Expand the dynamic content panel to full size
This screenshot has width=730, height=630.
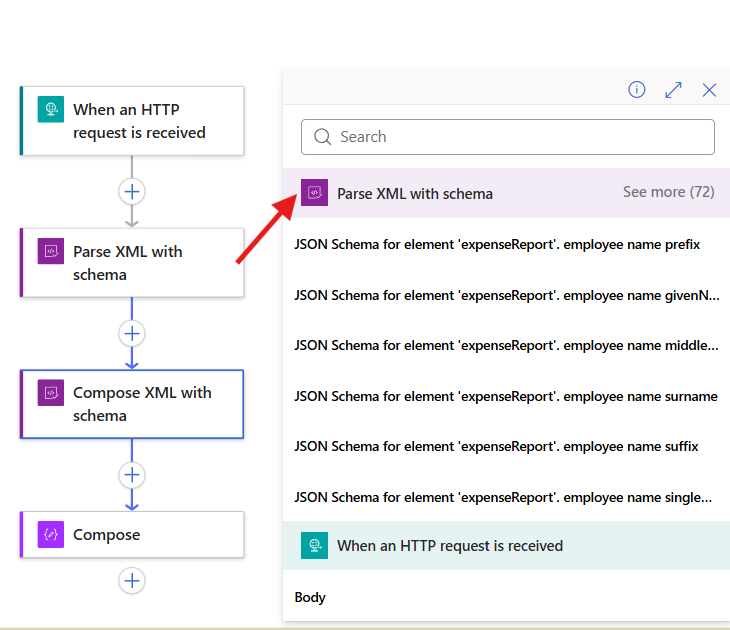(673, 90)
